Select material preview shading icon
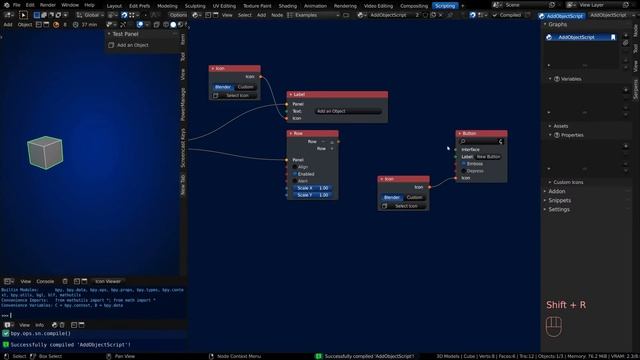The width and height of the screenshot is (640, 360). (x=180, y=24)
